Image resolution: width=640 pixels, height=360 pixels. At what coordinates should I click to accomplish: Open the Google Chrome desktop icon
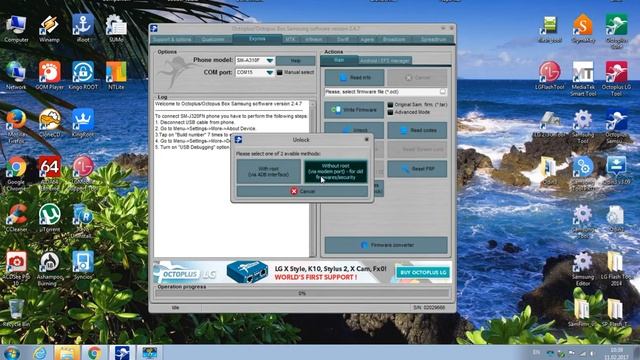pyautogui.click(x=16, y=173)
